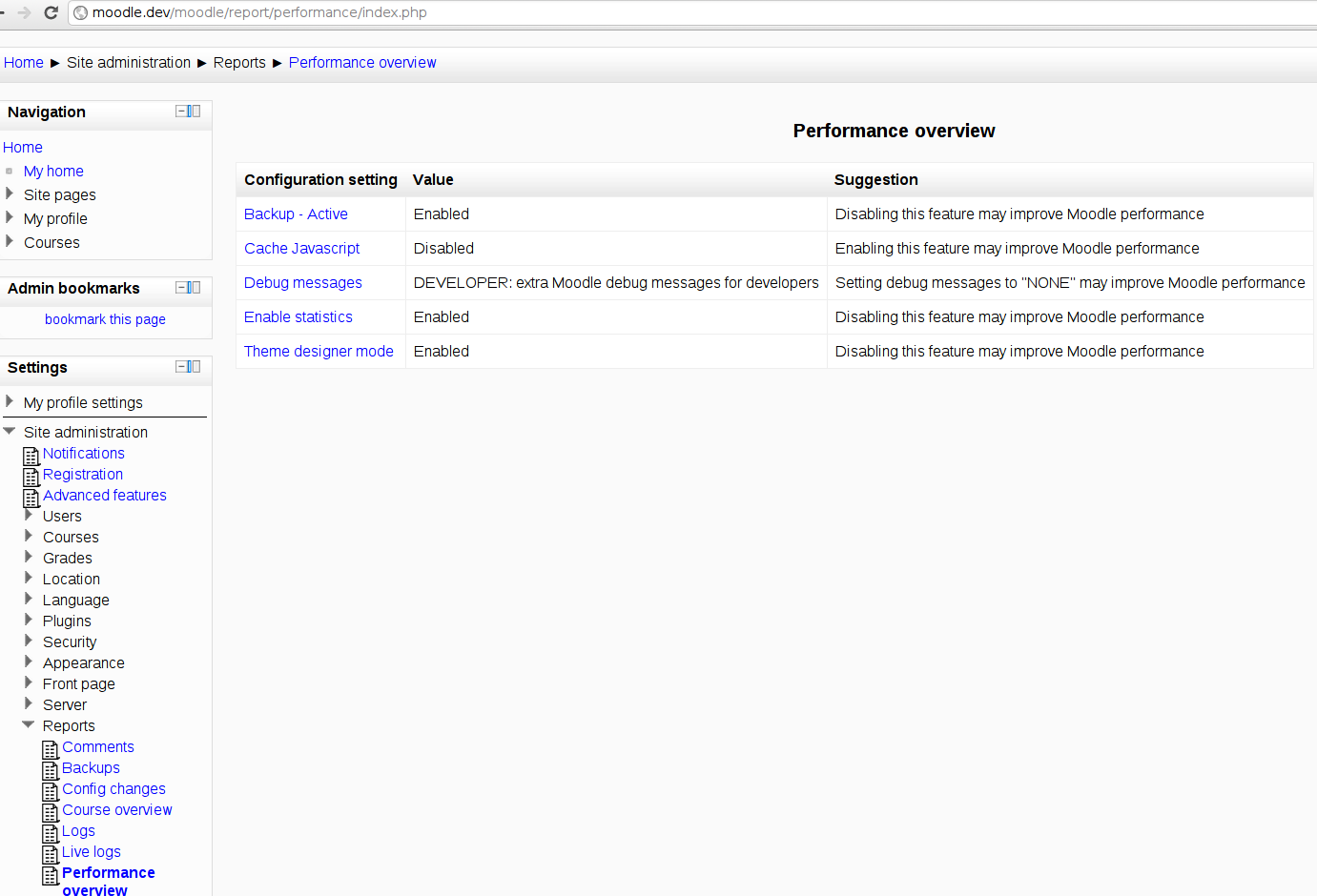The image size is (1317, 896).
Task: Expand the Security settings node
Action: (29, 641)
